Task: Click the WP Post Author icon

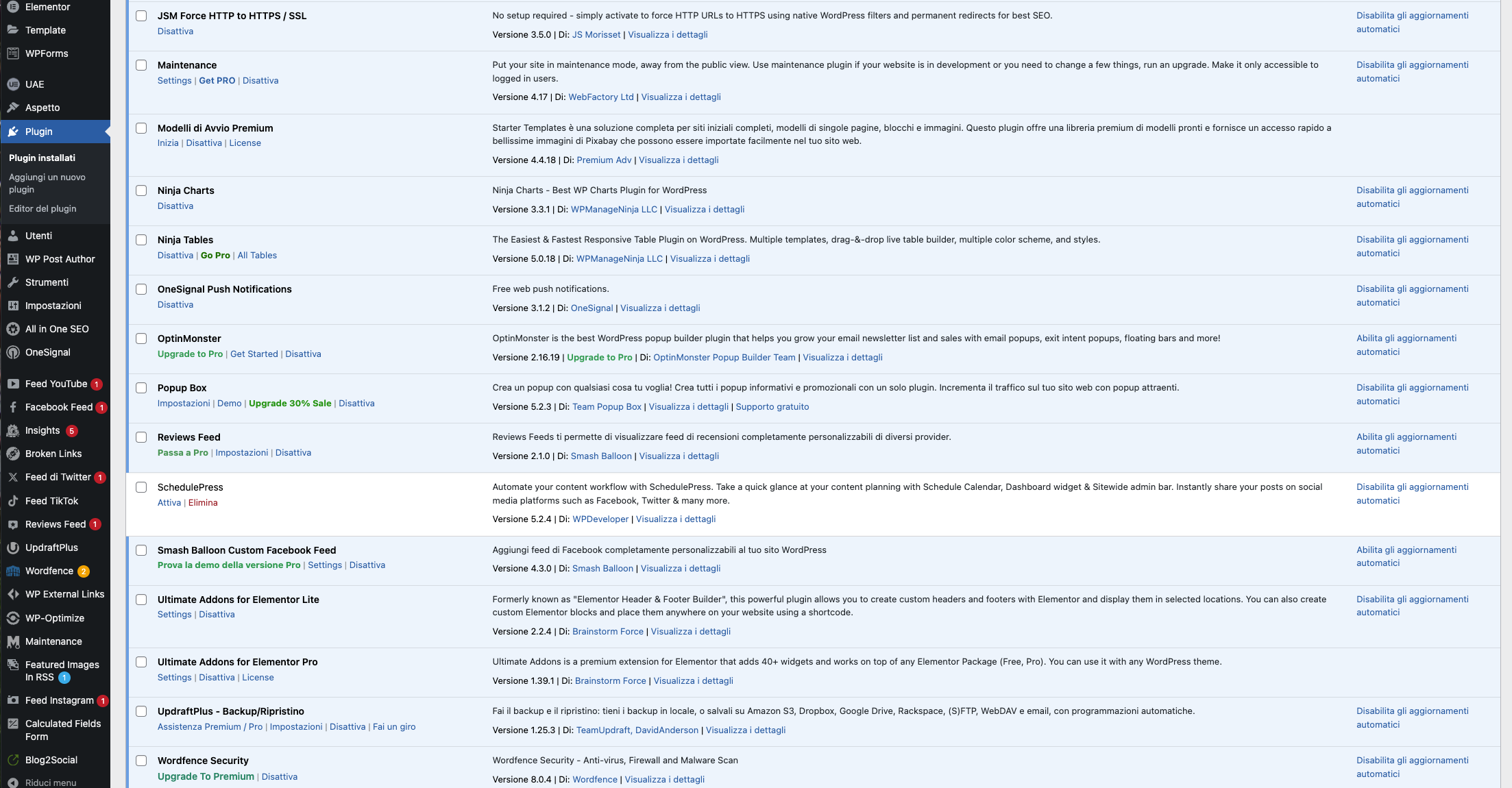Action: click(13, 259)
